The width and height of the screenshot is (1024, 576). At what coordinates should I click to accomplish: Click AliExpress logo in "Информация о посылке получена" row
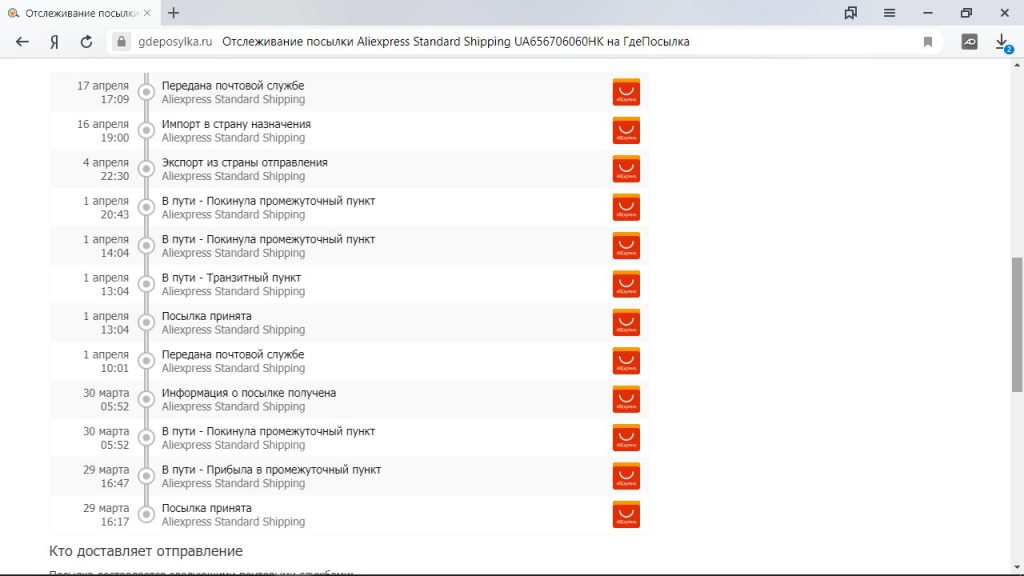point(626,400)
